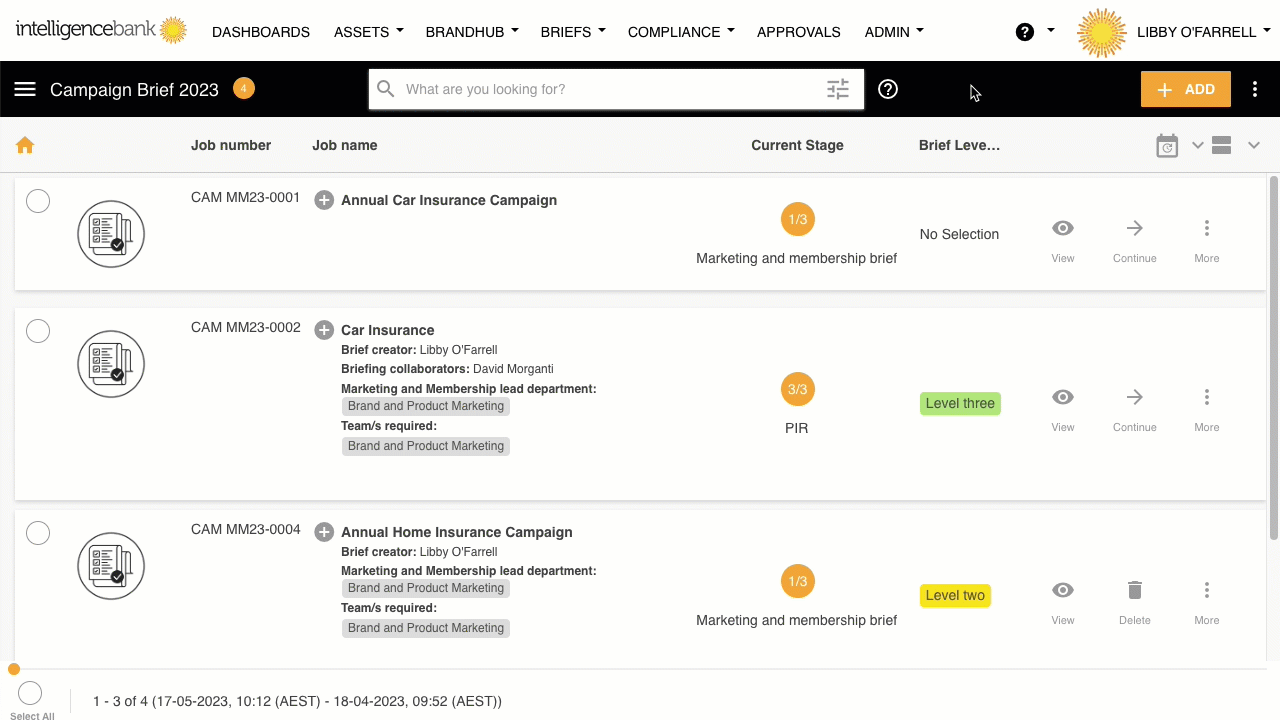Click the help circle beside search
The width and height of the screenshot is (1280, 720).
pyautogui.click(x=888, y=89)
